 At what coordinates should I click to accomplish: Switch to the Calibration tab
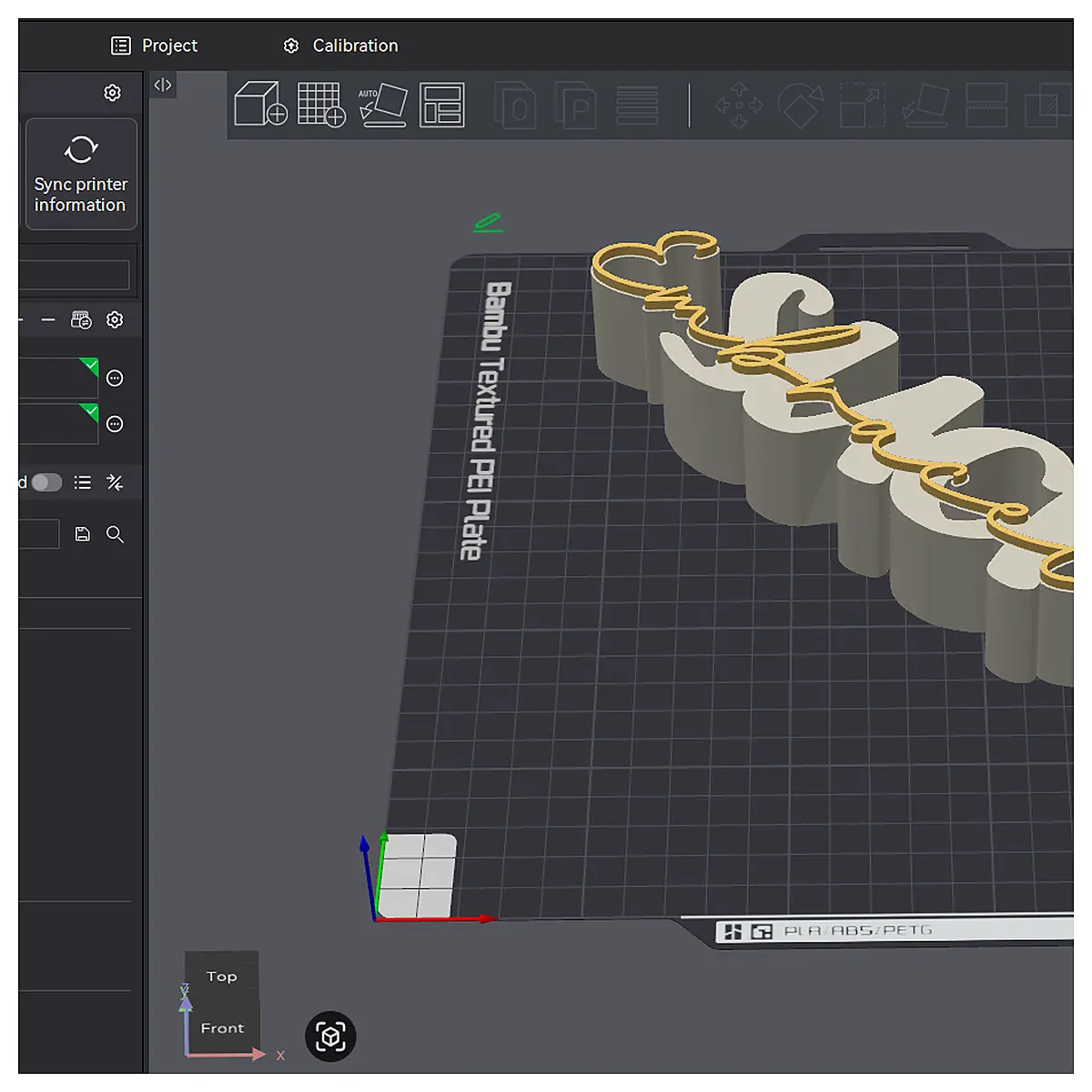click(341, 45)
